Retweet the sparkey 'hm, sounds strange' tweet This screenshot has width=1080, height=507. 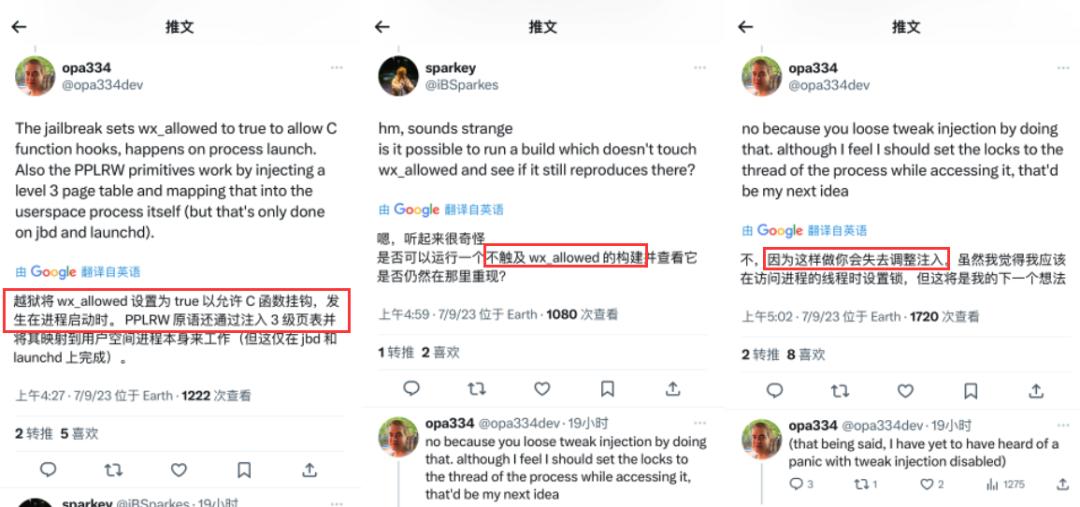coord(477,389)
